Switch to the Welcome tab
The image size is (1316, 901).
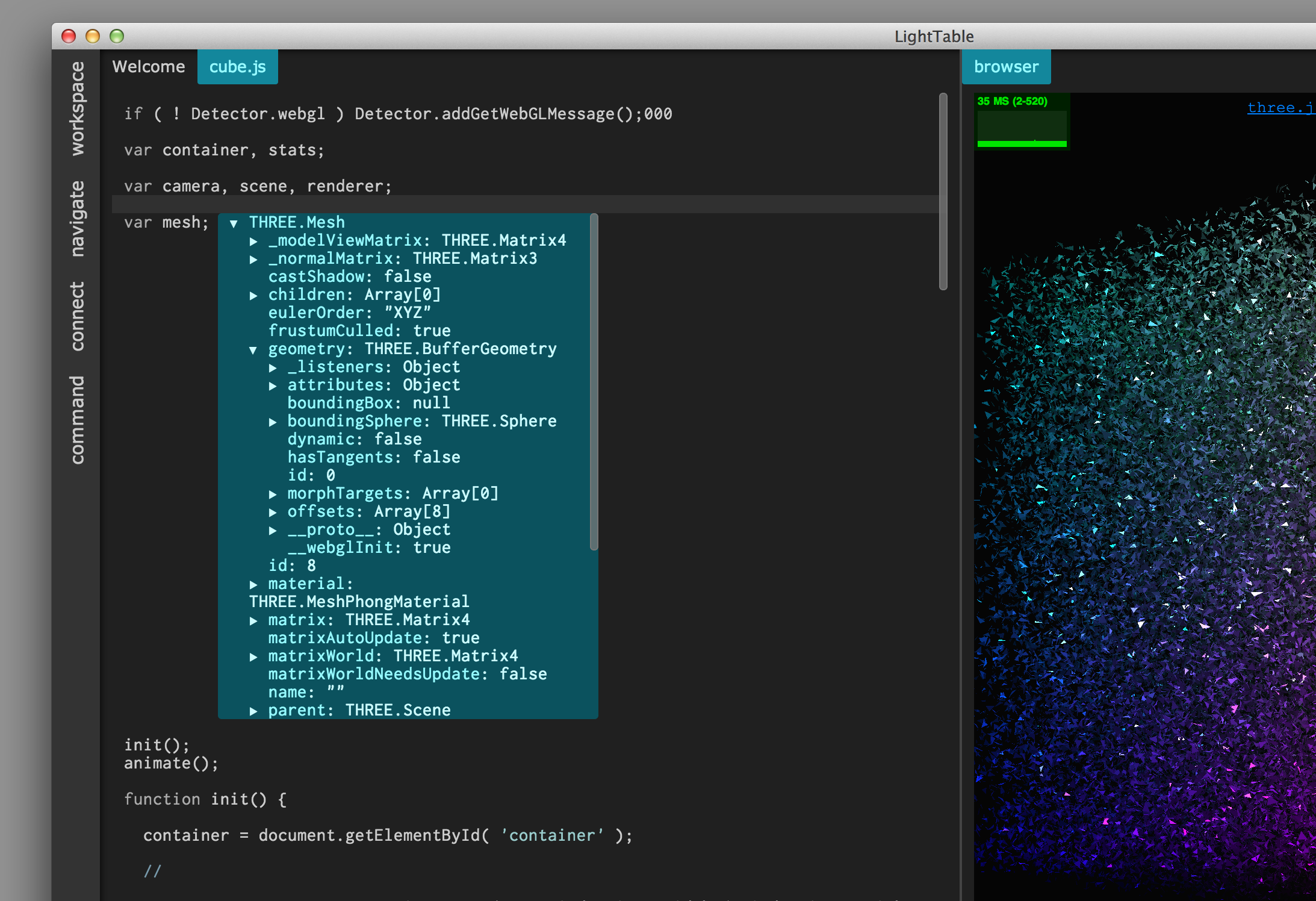coord(149,67)
